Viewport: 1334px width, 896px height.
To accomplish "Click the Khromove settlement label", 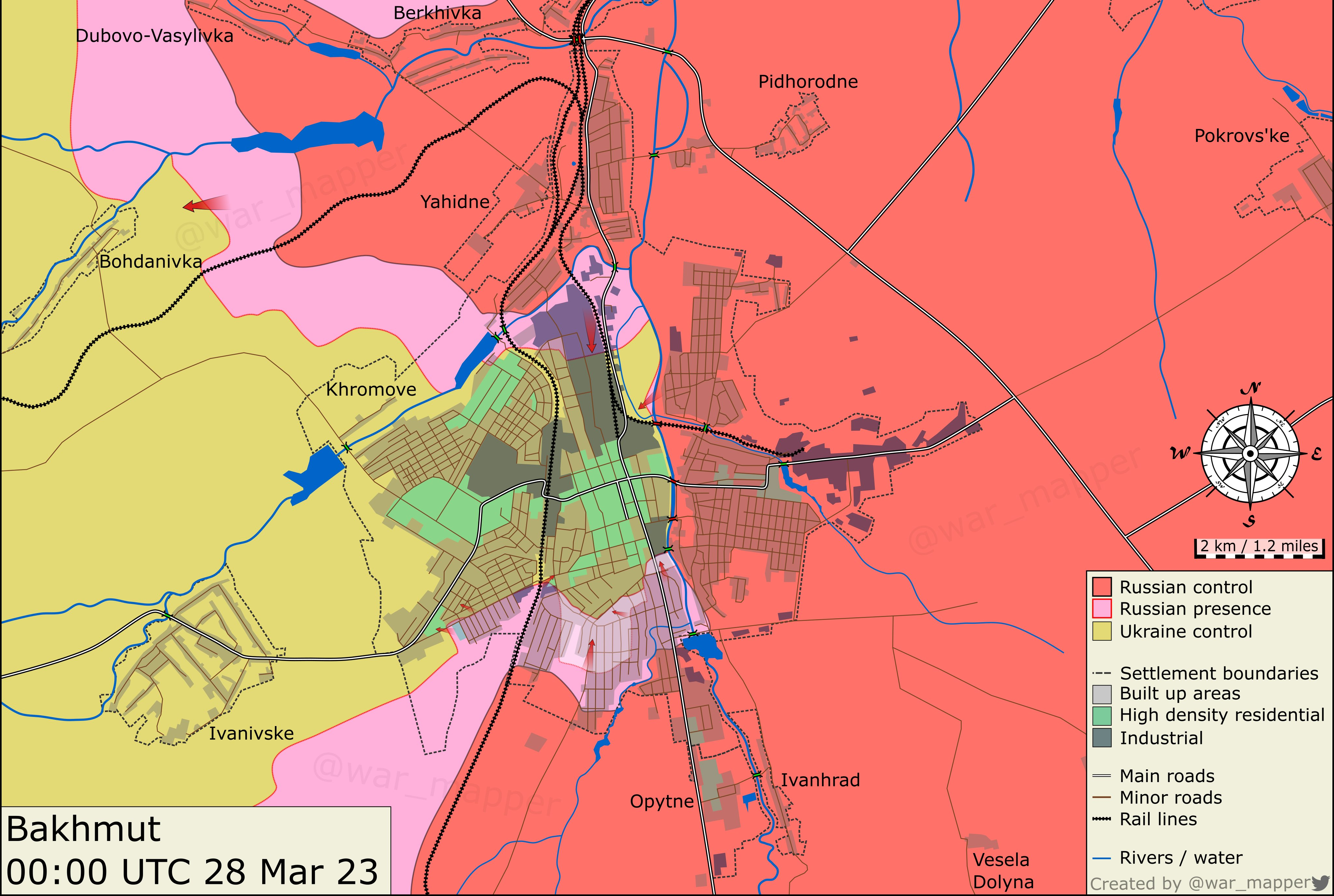I will [371, 390].
